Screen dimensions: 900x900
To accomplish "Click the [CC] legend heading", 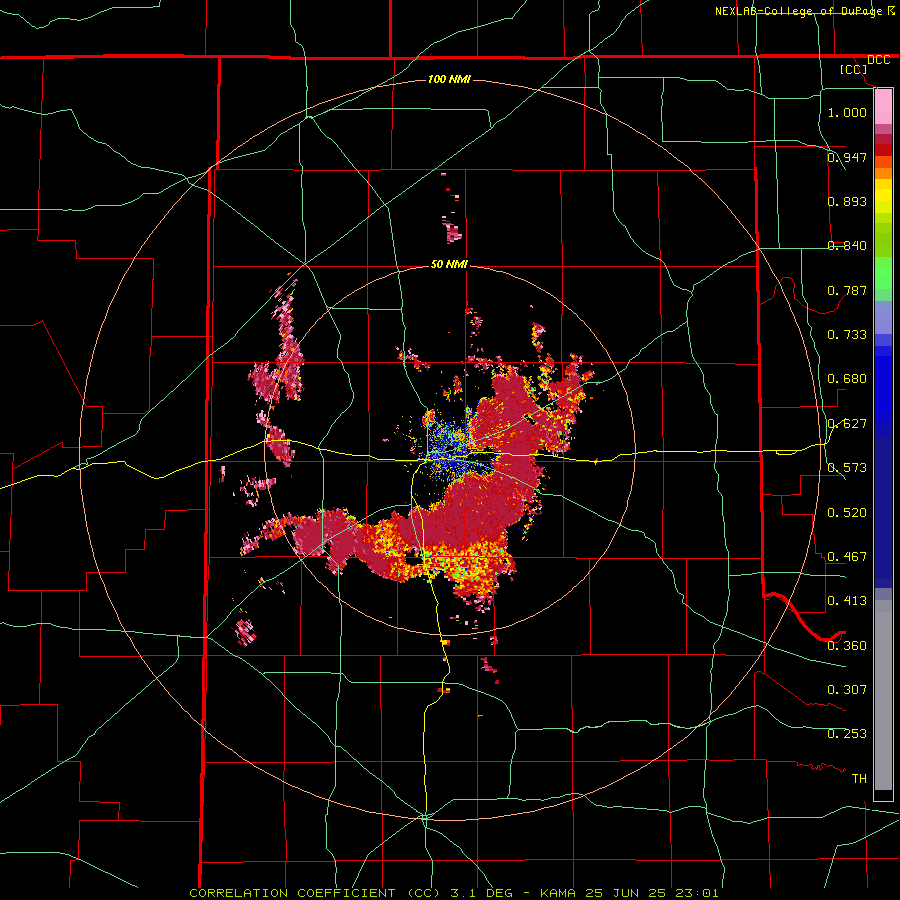I will coord(853,69).
